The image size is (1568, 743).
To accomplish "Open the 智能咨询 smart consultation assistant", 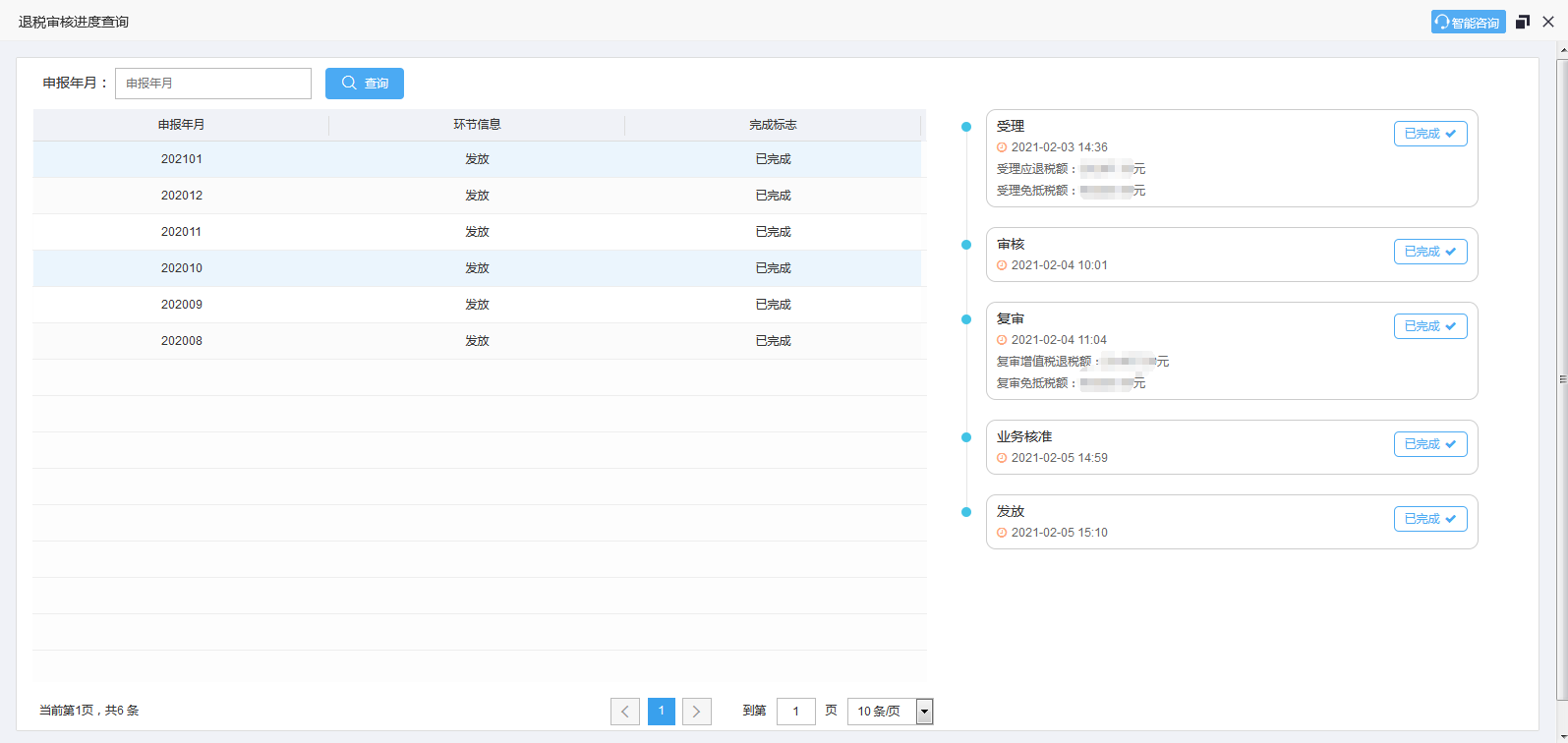I will tap(1468, 23).
